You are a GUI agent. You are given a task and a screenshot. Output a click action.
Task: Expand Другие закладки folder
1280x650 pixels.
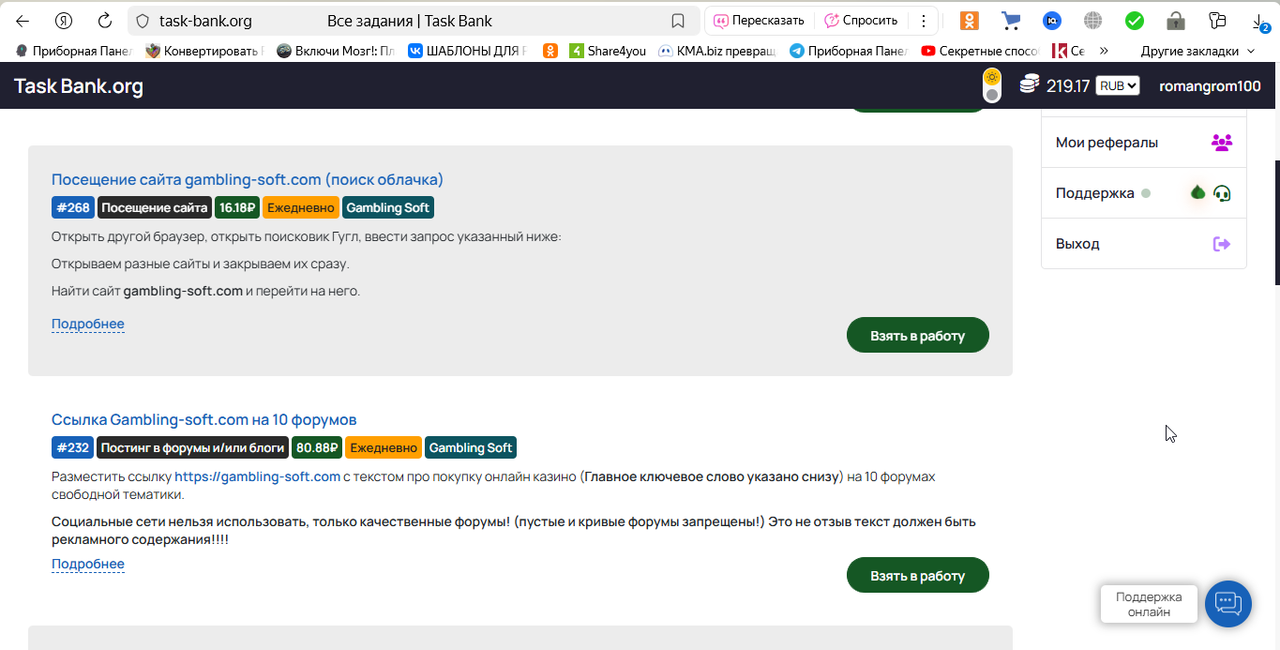pyautogui.click(x=1197, y=51)
